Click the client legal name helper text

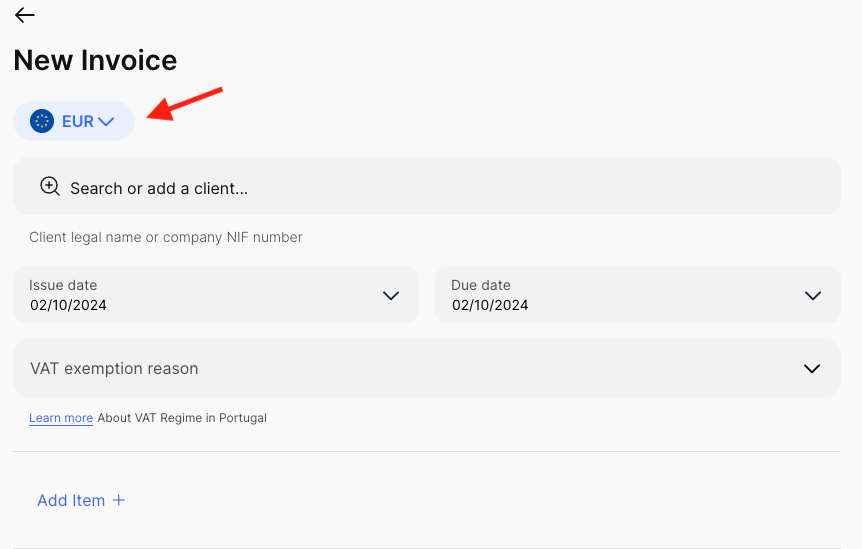click(166, 237)
